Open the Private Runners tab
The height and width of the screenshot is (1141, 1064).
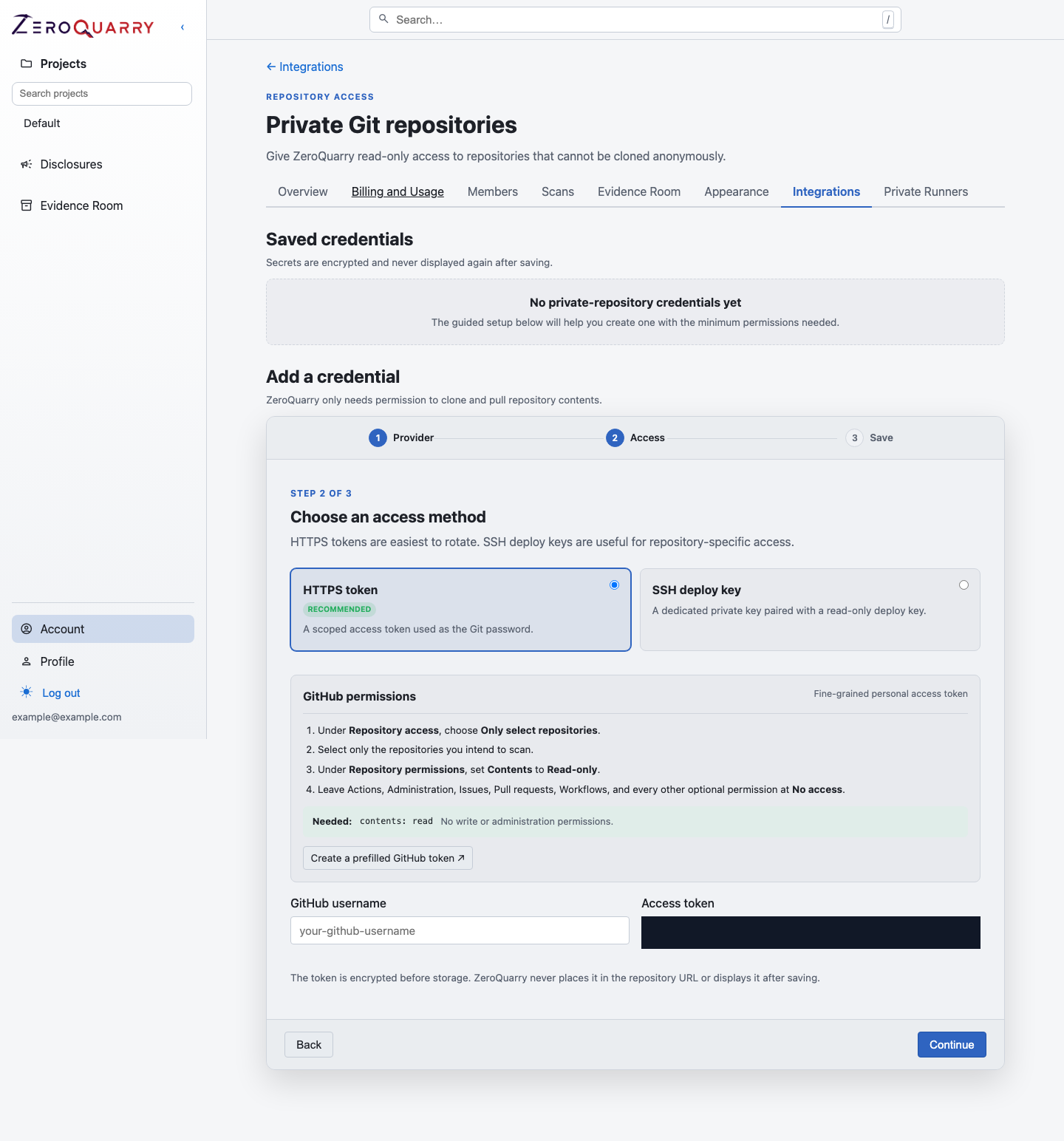click(926, 192)
